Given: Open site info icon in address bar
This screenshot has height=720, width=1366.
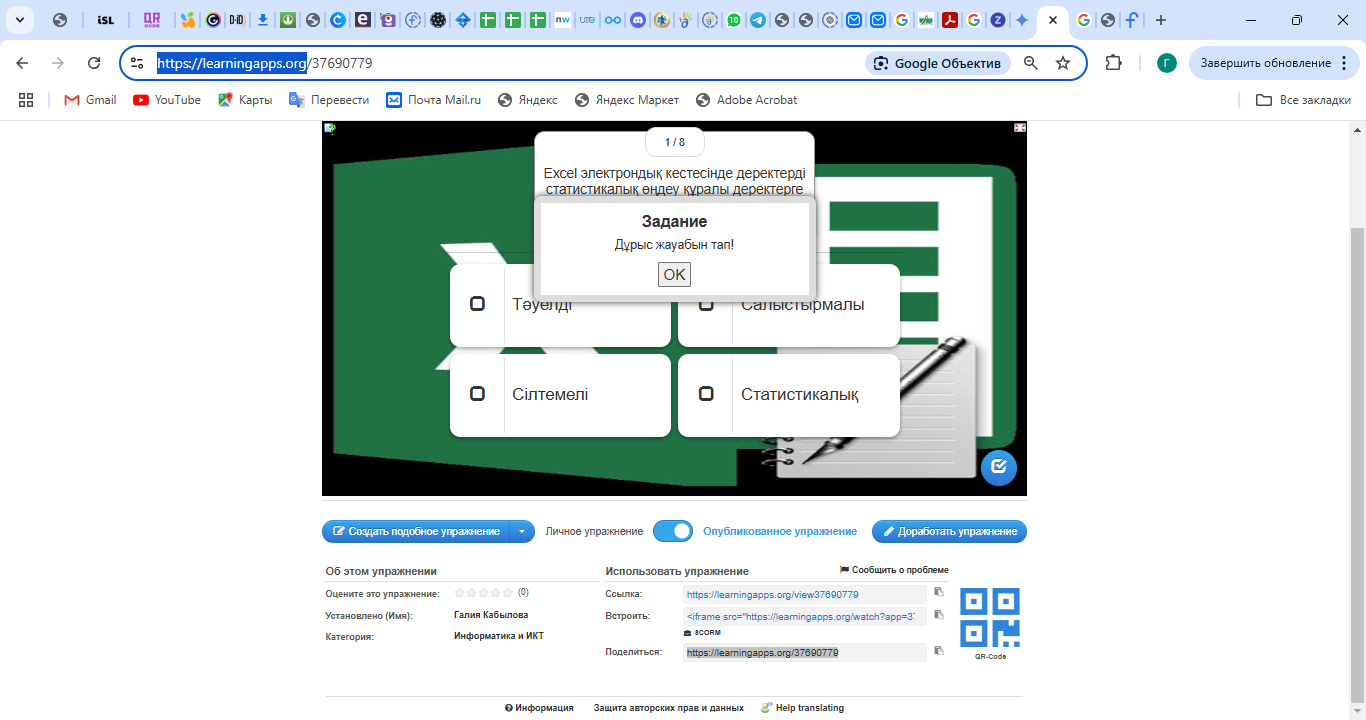Looking at the screenshot, I should point(138,63).
